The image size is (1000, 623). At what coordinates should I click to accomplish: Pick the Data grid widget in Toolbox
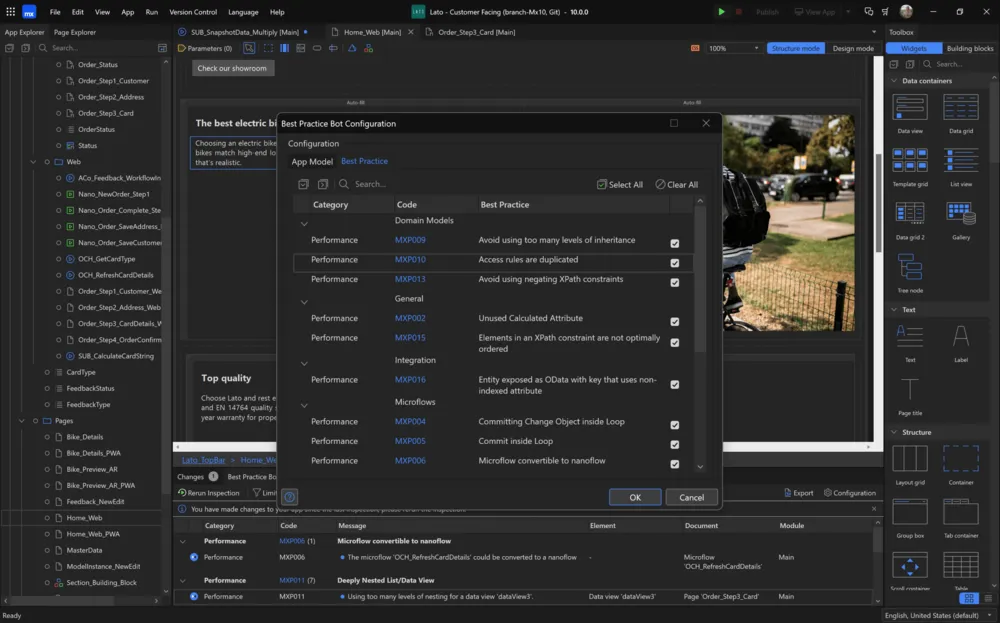pos(960,114)
